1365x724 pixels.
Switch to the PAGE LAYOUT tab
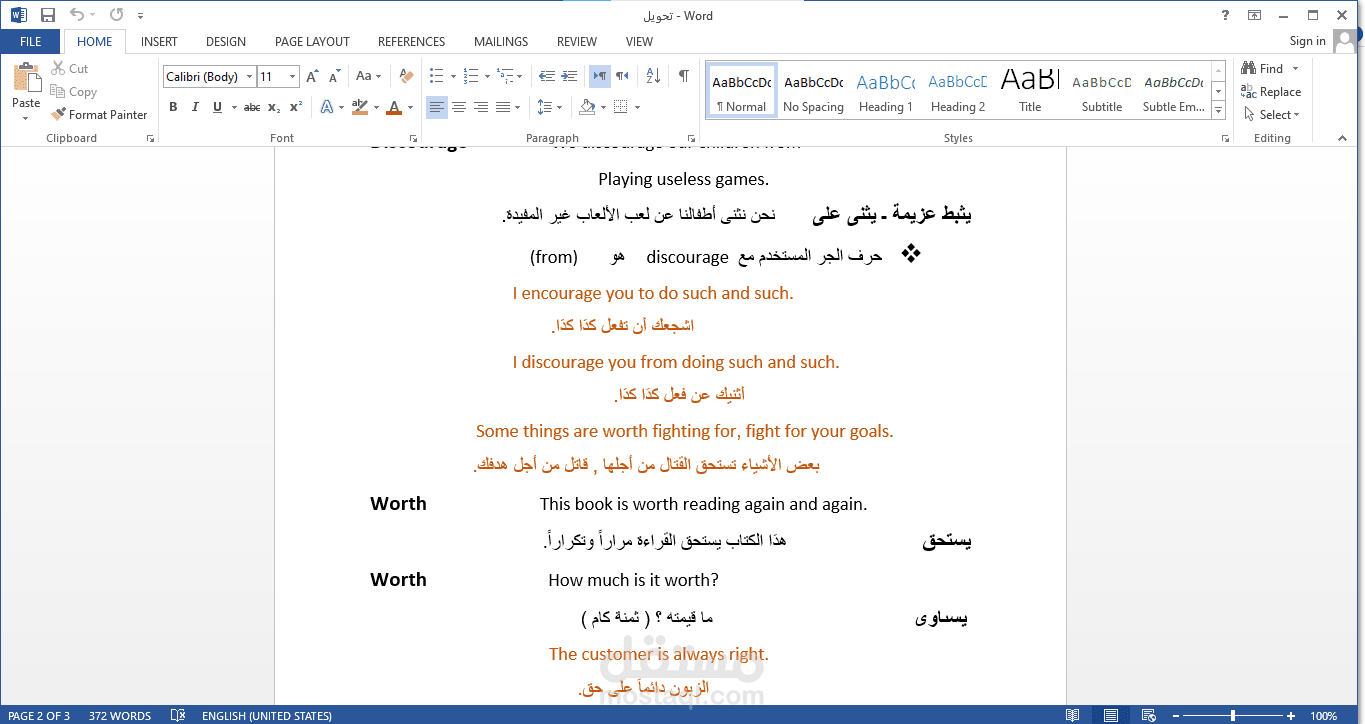(312, 42)
